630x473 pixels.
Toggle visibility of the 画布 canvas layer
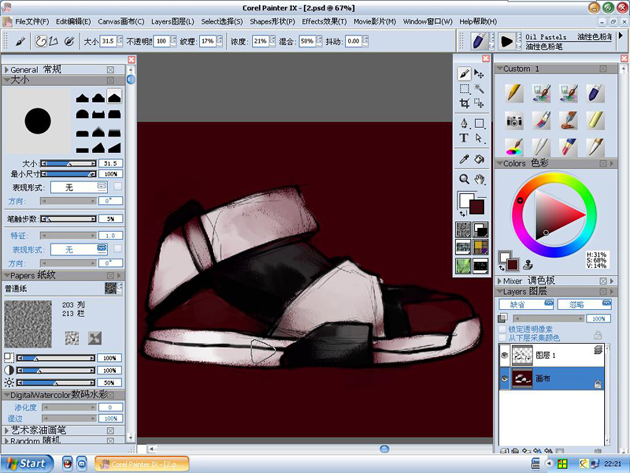(504, 379)
